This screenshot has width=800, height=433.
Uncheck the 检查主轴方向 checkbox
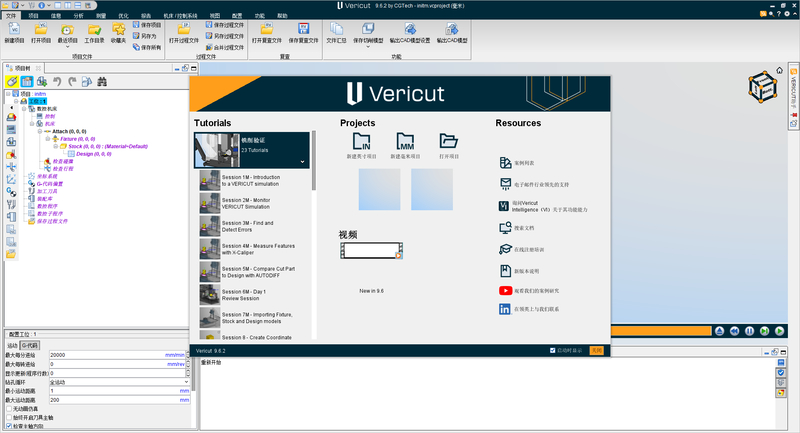(9, 426)
